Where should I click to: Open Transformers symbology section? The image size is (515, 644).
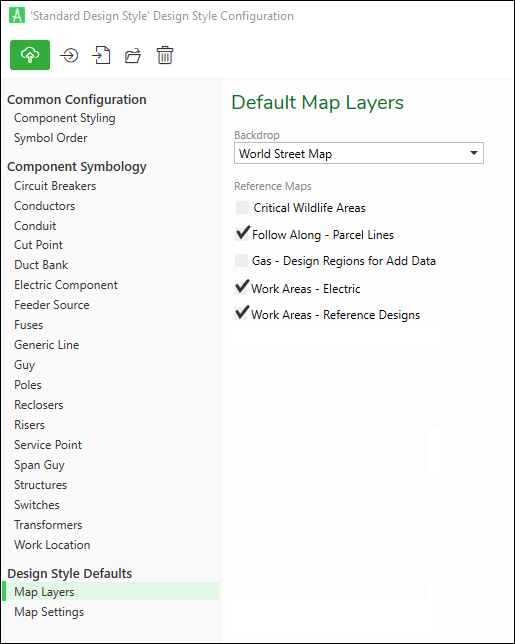pyautogui.click(x=48, y=524)
